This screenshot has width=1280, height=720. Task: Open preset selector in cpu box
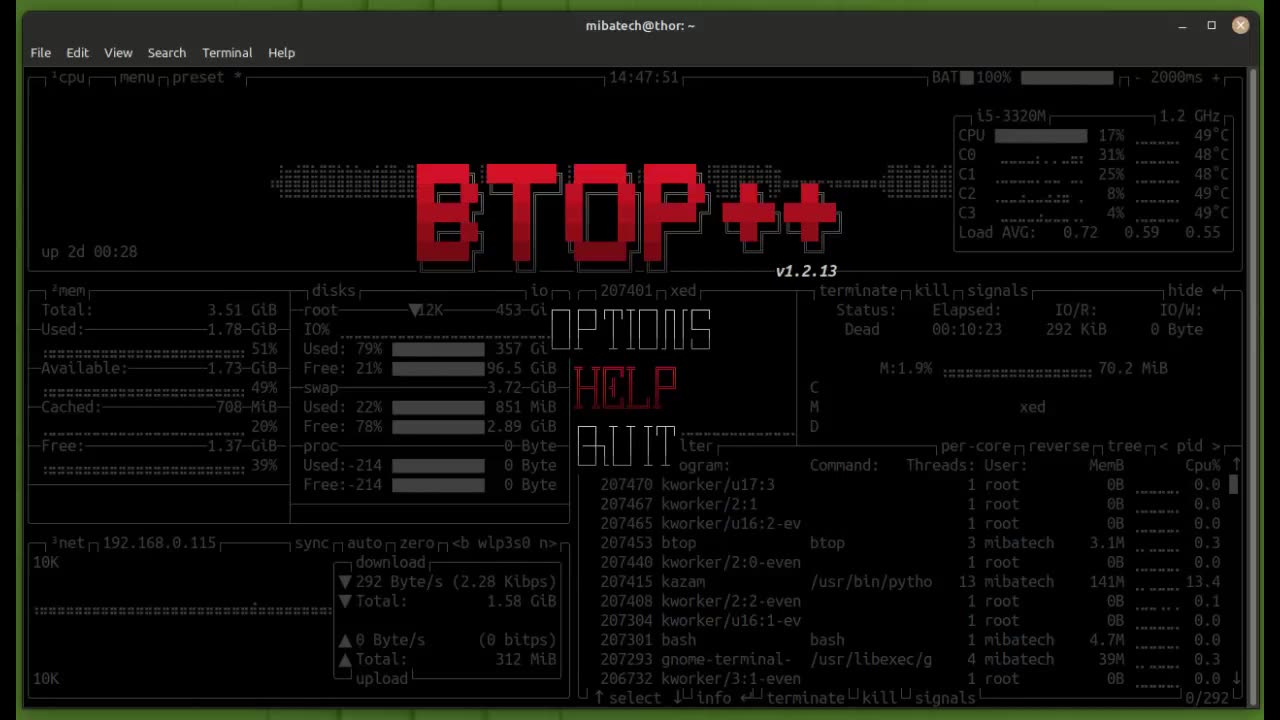click(x=206, y=78)
